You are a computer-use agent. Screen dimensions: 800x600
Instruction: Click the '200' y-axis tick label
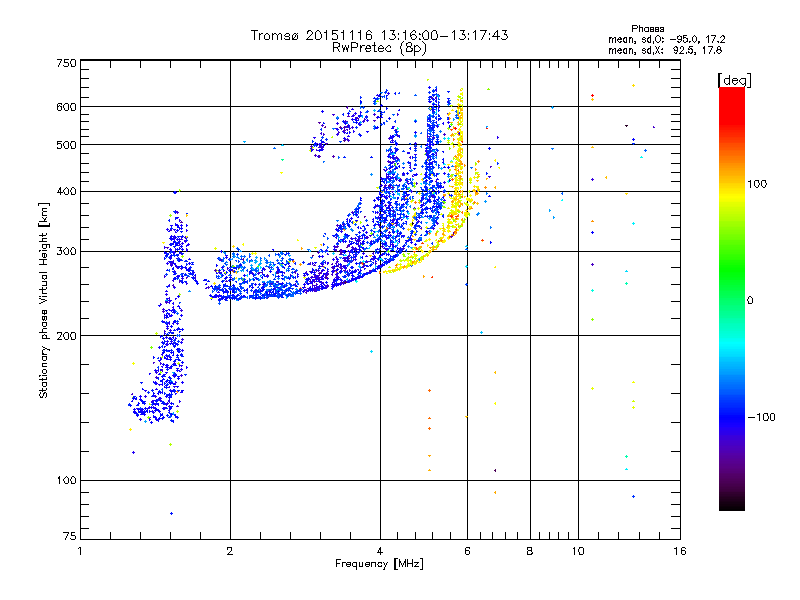pyautogui.click(x=66, y=336)
